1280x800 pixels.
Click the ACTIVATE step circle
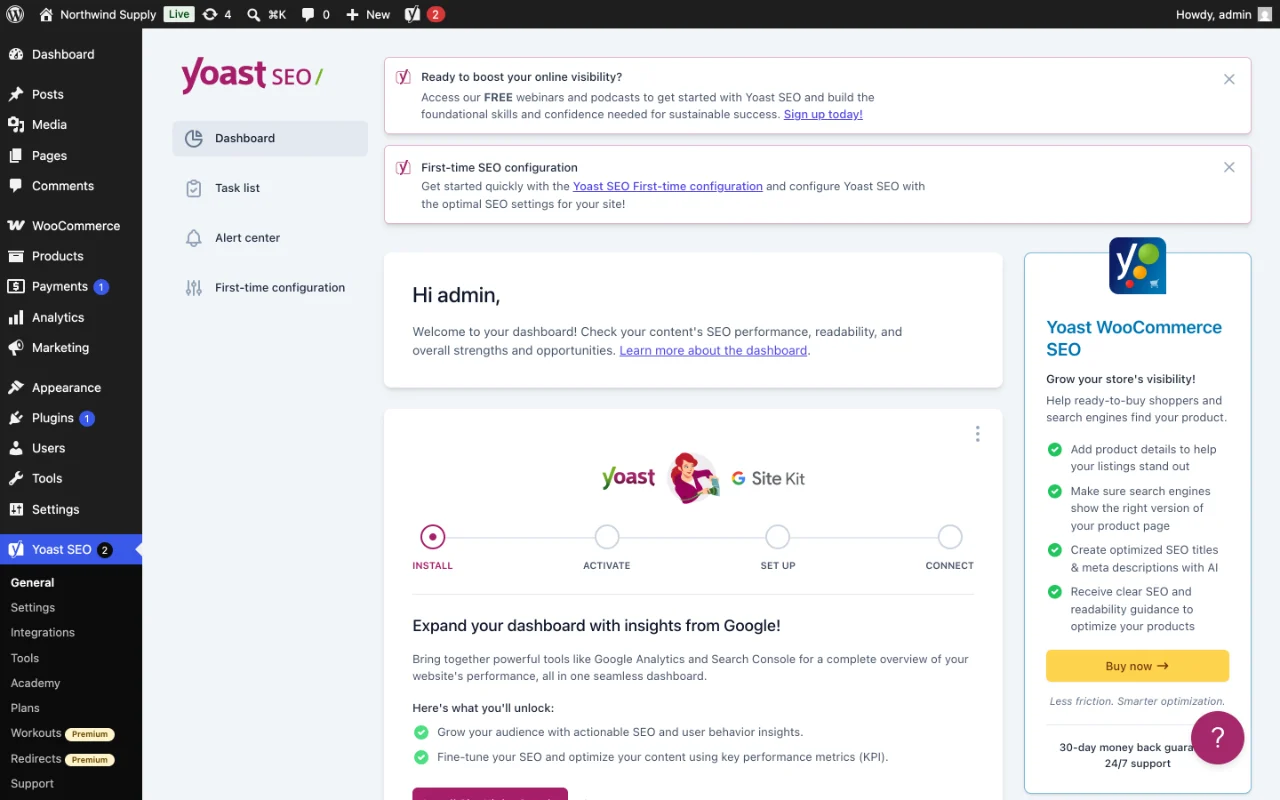pos(607,537)
